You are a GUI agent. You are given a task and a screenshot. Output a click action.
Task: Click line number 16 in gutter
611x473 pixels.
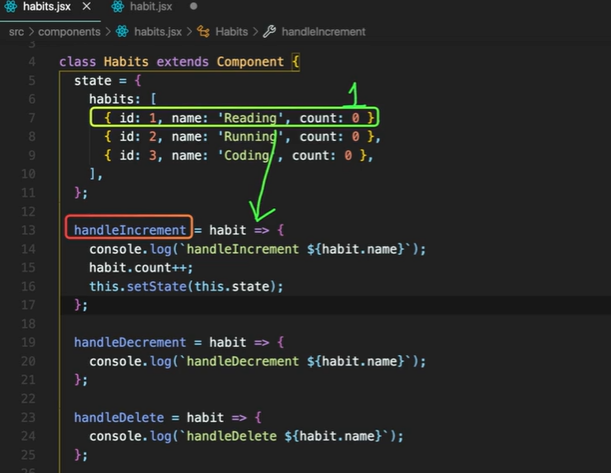click(28, 286)
